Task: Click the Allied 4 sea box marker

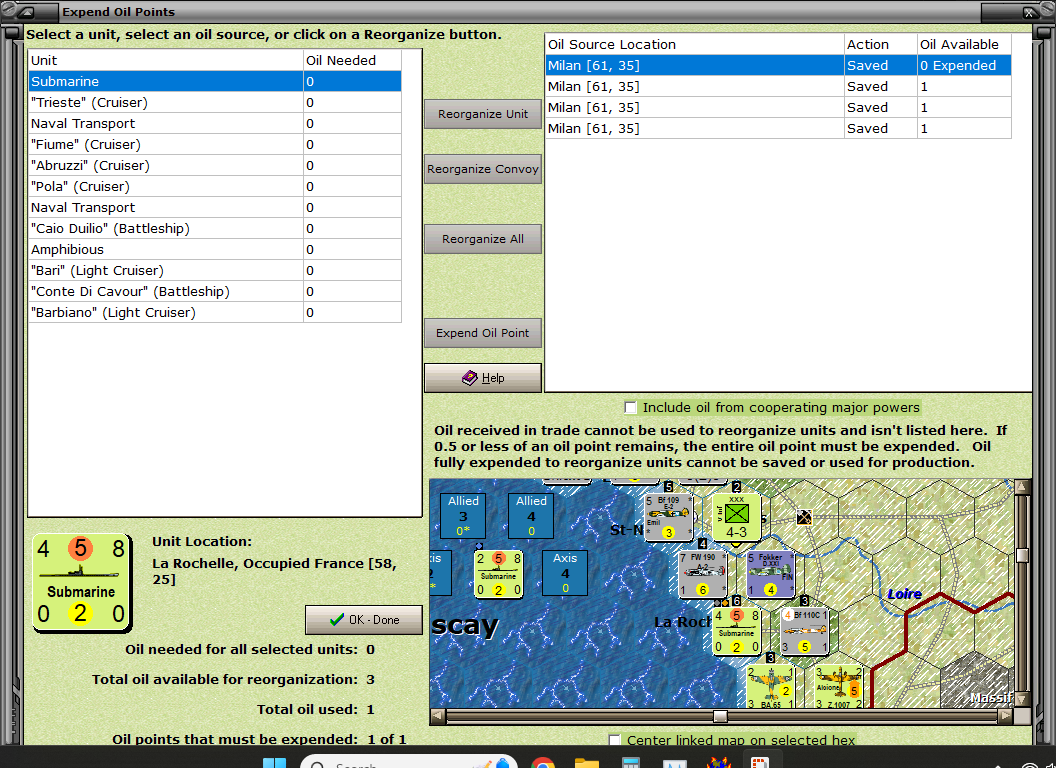Action: [x=531, y=515]
